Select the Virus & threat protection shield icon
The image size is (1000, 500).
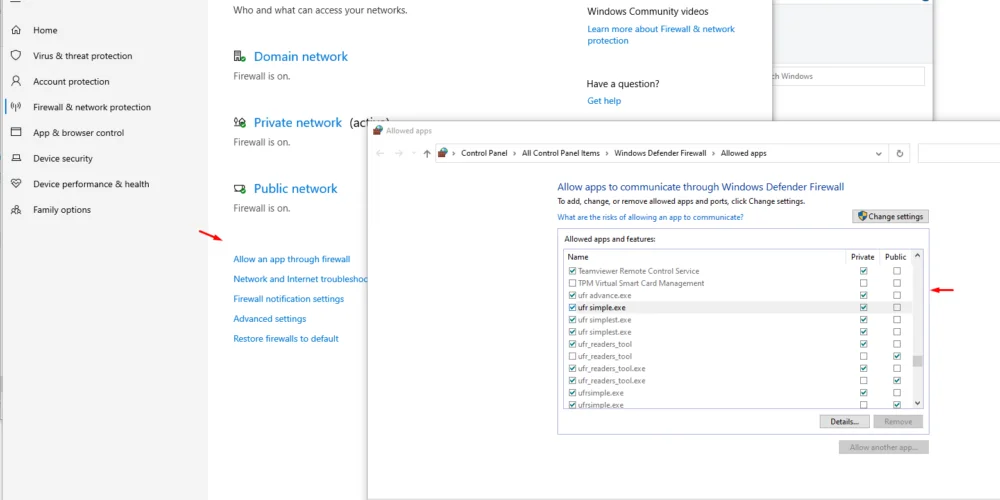pyautogui.click(x=17, y=55)
